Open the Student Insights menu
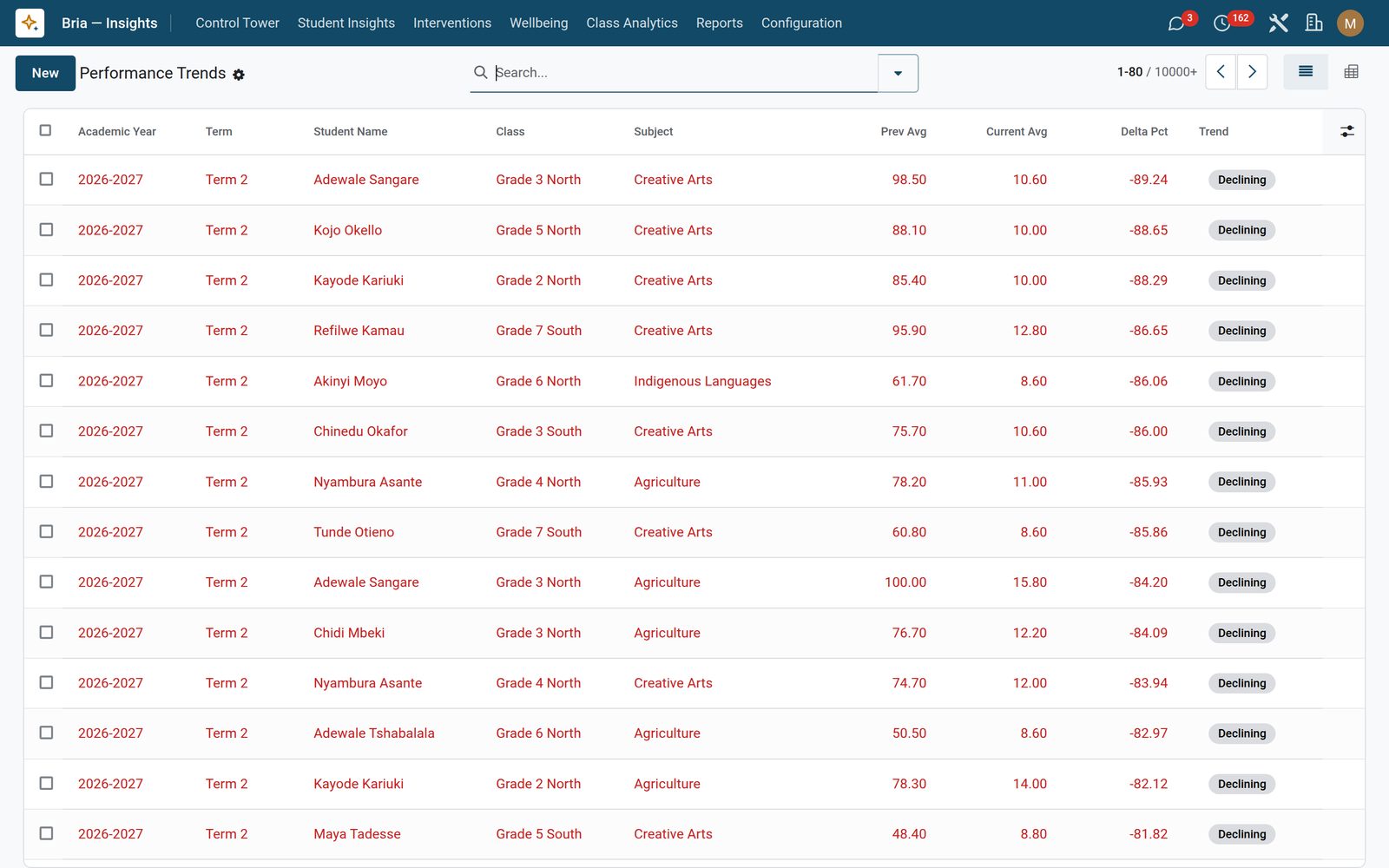Image resolution: width=1389 pixels, height=868 pixels. tap(346, 23)
